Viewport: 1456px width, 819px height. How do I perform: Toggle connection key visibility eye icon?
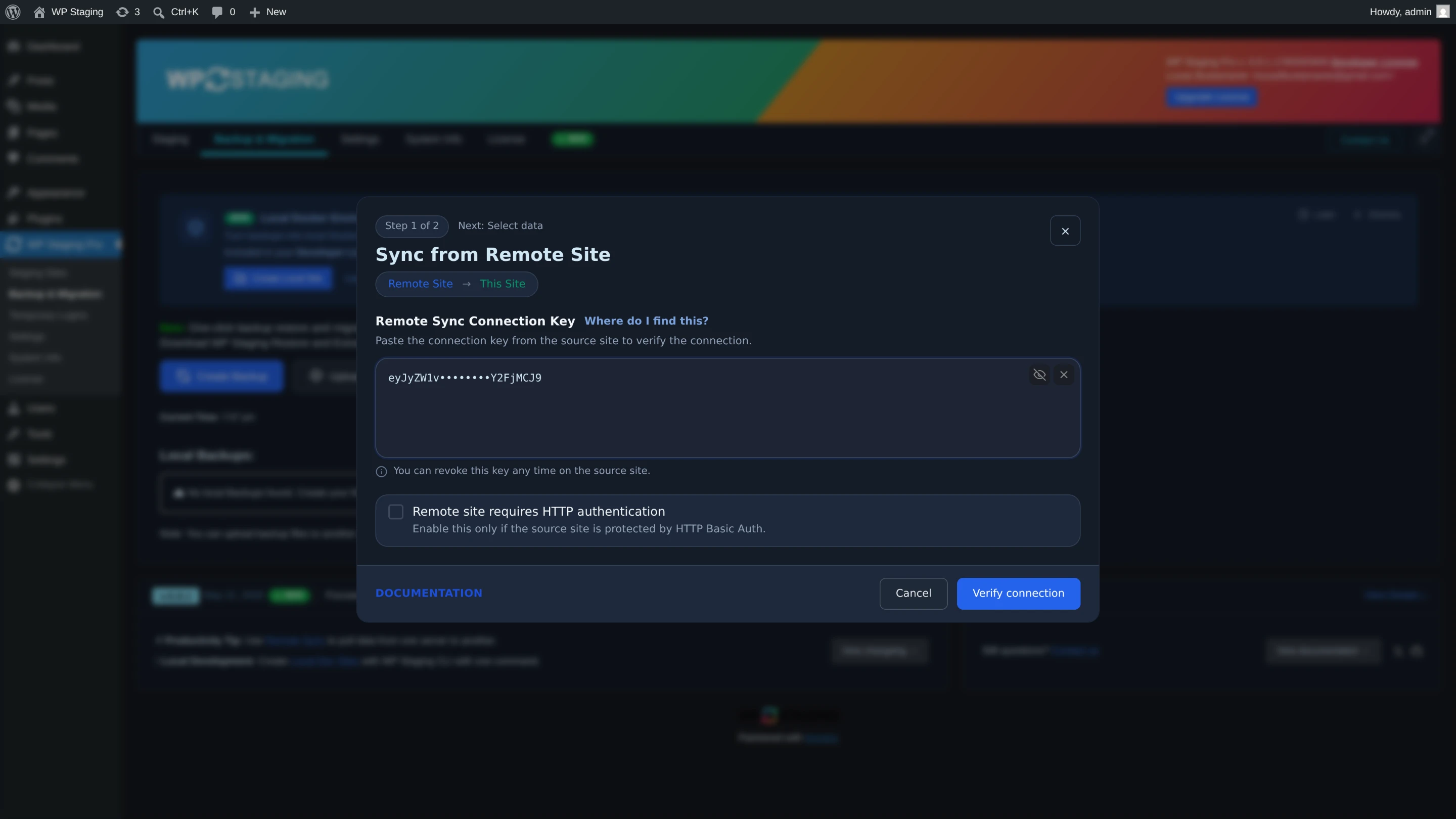tap(1039, 375)
